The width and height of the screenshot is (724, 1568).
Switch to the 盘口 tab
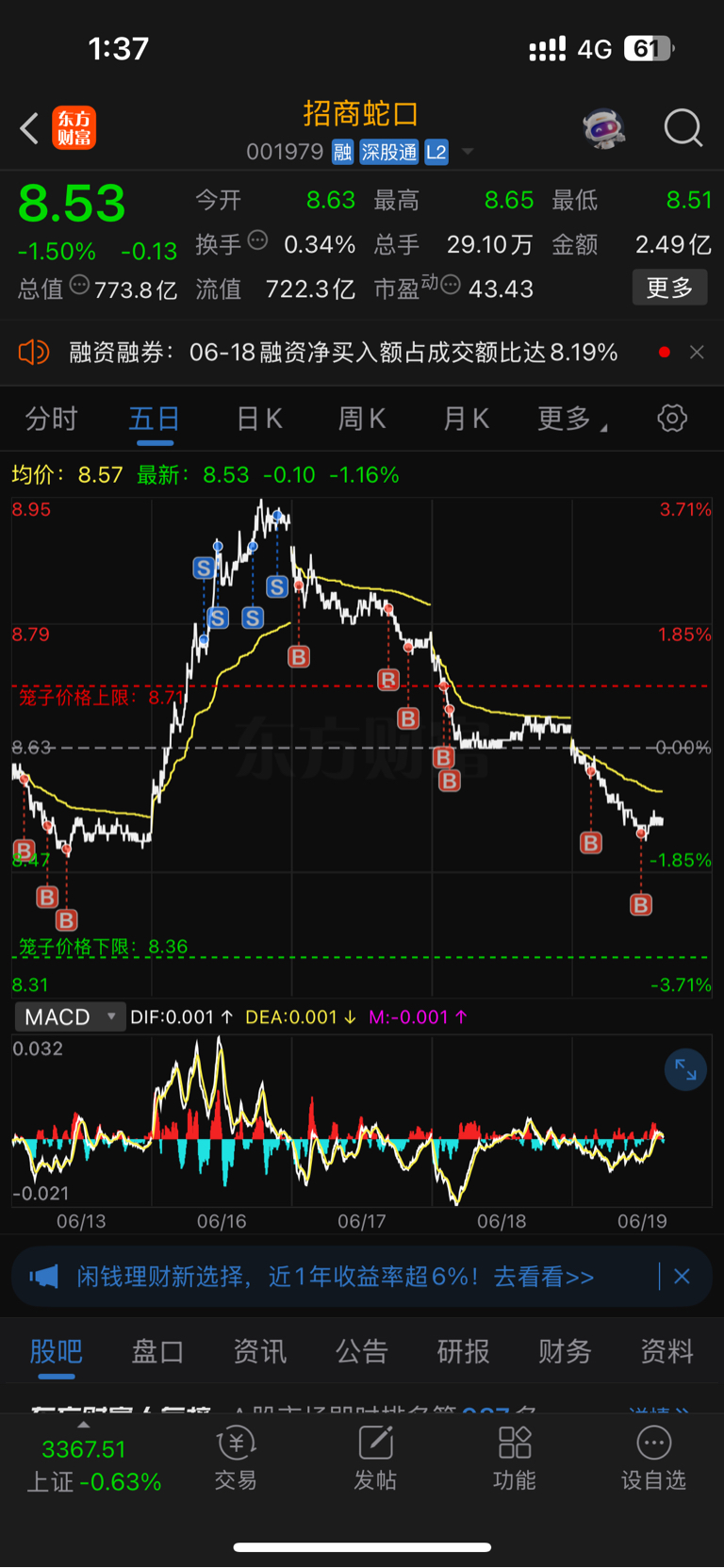(157, 1351)
